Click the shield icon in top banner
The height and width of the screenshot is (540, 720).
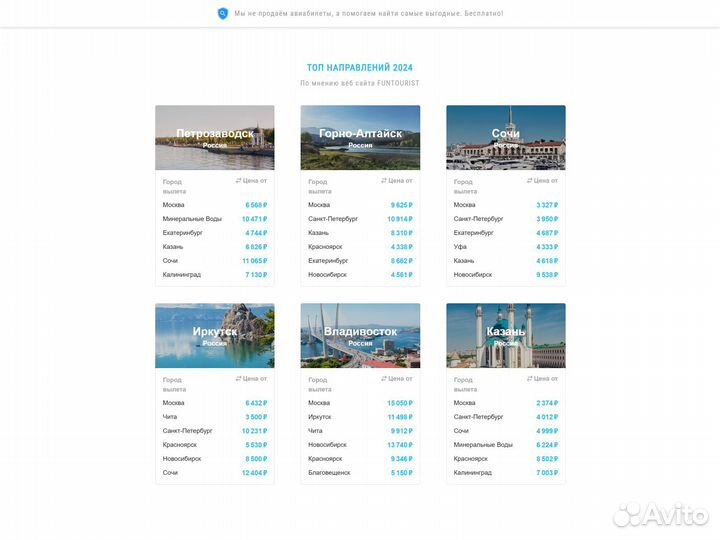[223, 13]
